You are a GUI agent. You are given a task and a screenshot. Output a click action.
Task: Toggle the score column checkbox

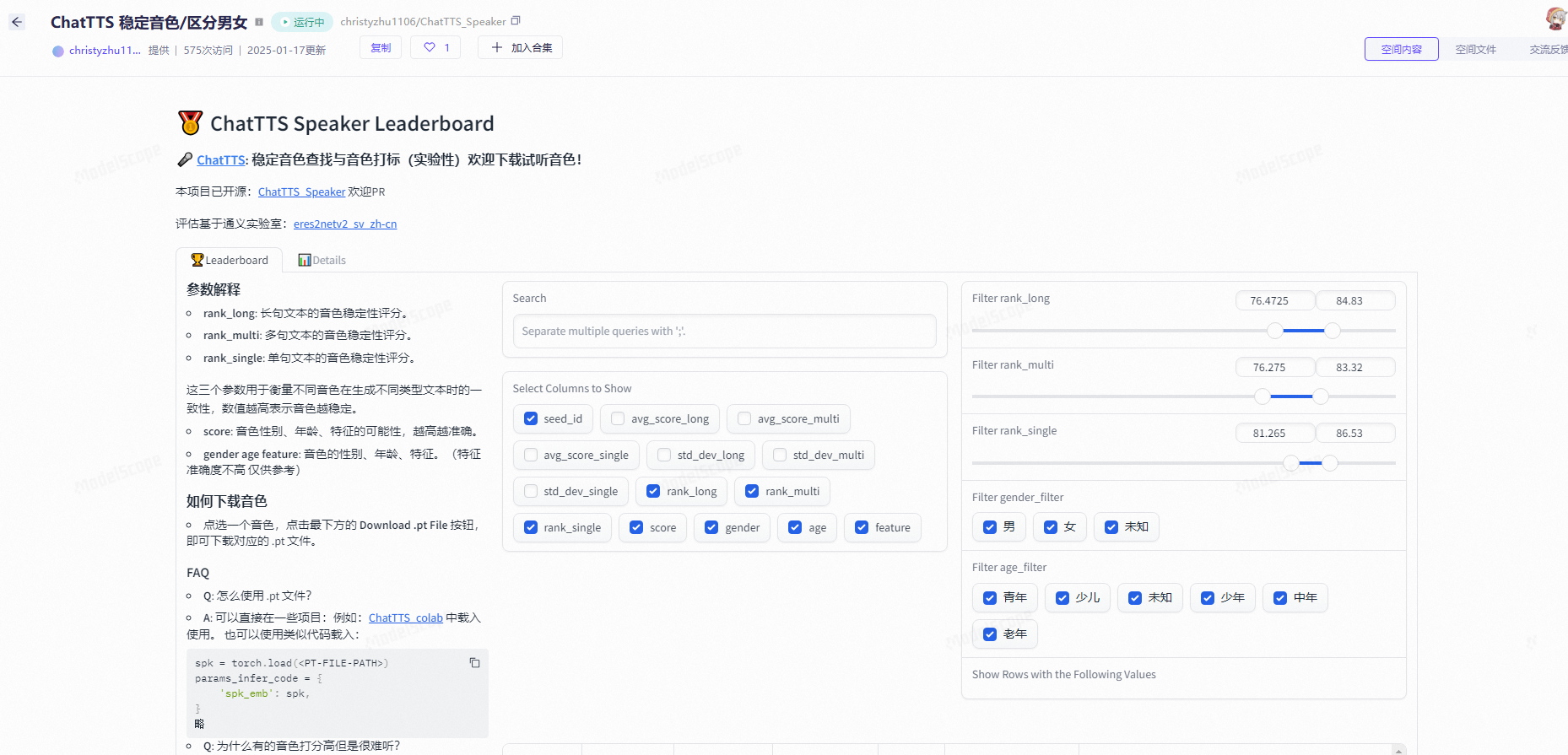point(636,527)
